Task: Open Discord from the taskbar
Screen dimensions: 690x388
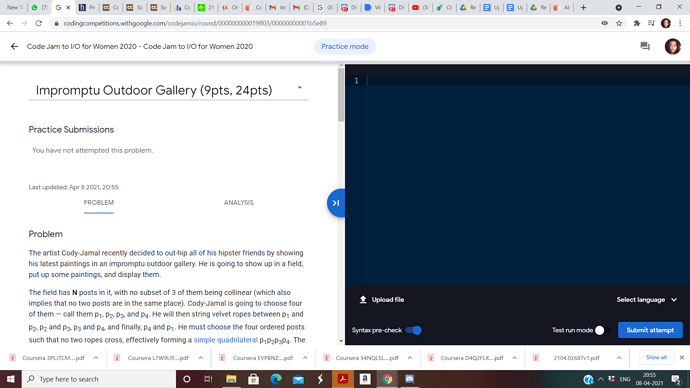Action: [410, 379]
